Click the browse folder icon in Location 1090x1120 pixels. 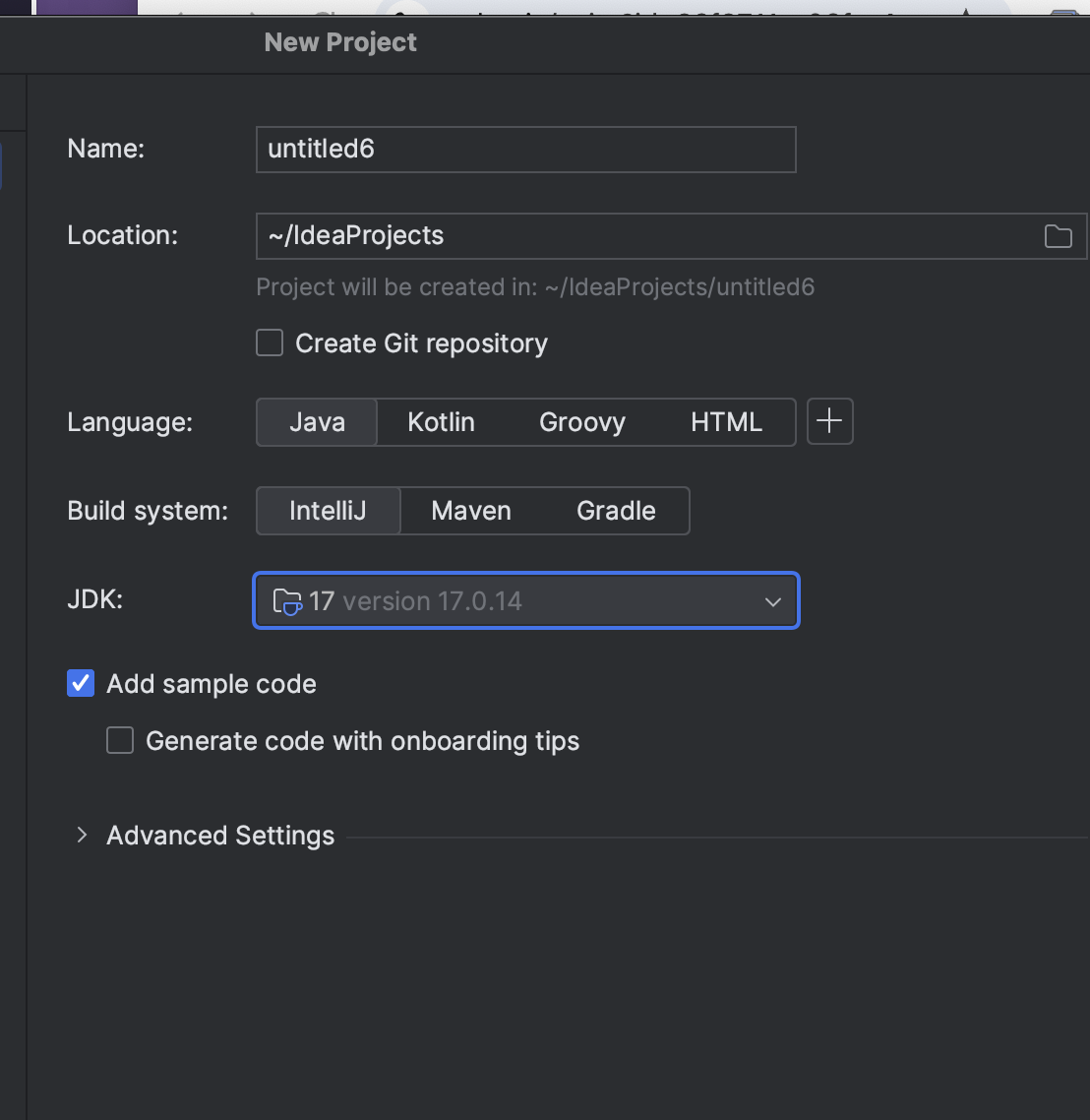[x=1058, y=236]
